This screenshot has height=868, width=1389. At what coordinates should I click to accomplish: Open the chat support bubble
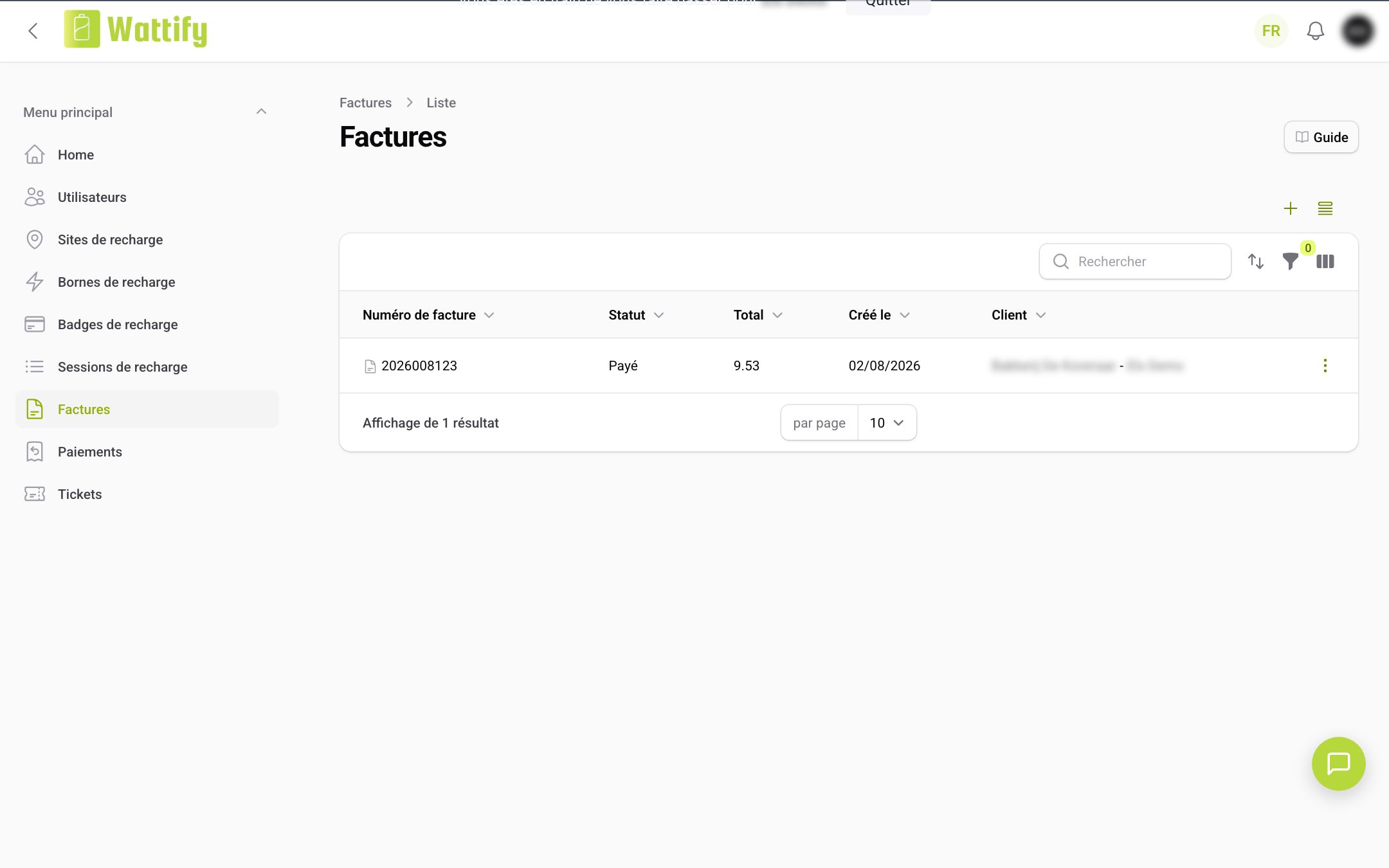coord(1338,763)
